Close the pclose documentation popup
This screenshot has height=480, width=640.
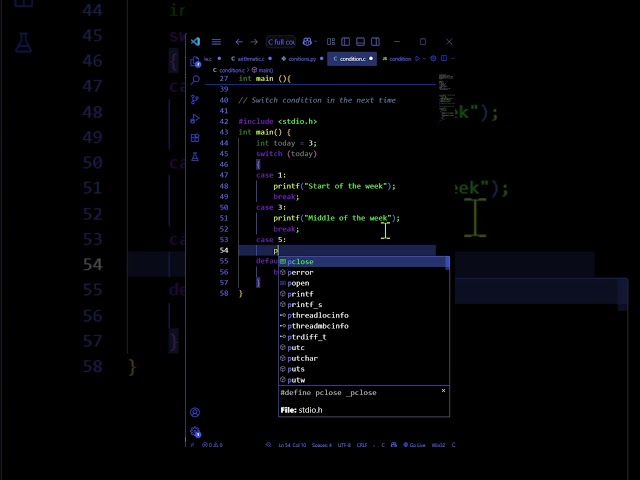(x=443, y=391)
